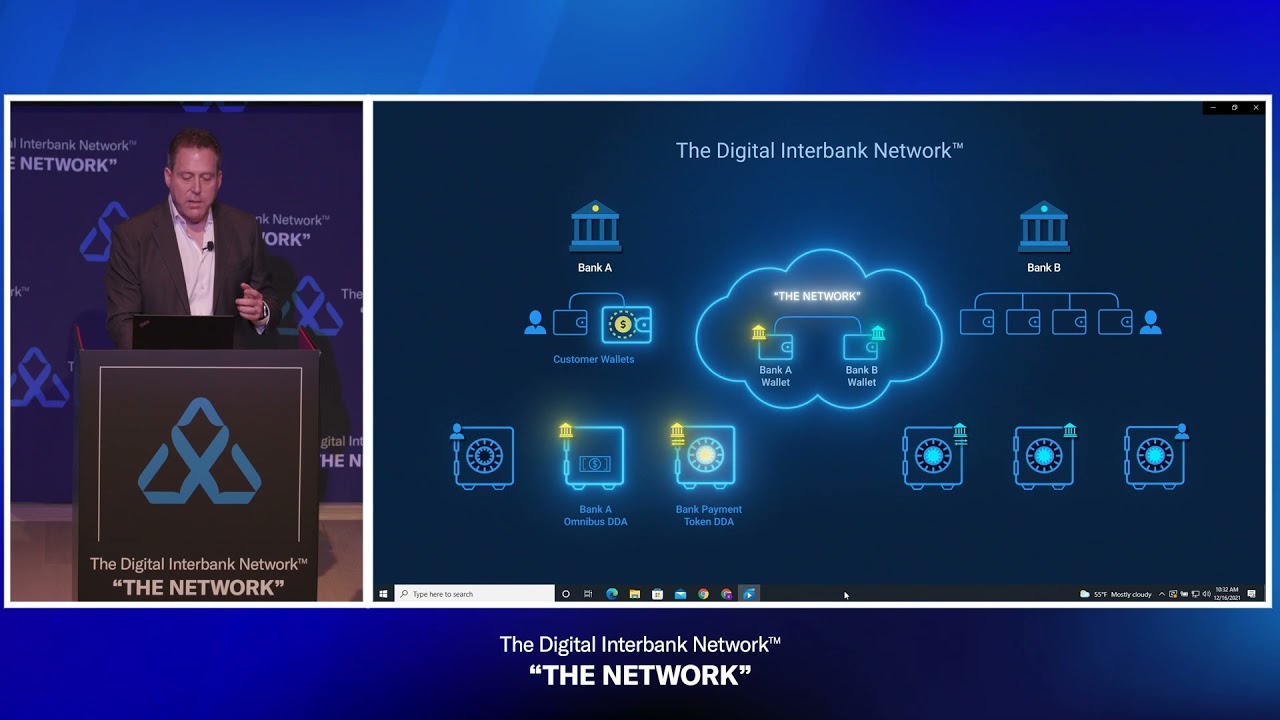Image resolution: width=1280 pixels, height=720 pixels.
Task: Open the Windows Start menu
Action: point(383,594)
